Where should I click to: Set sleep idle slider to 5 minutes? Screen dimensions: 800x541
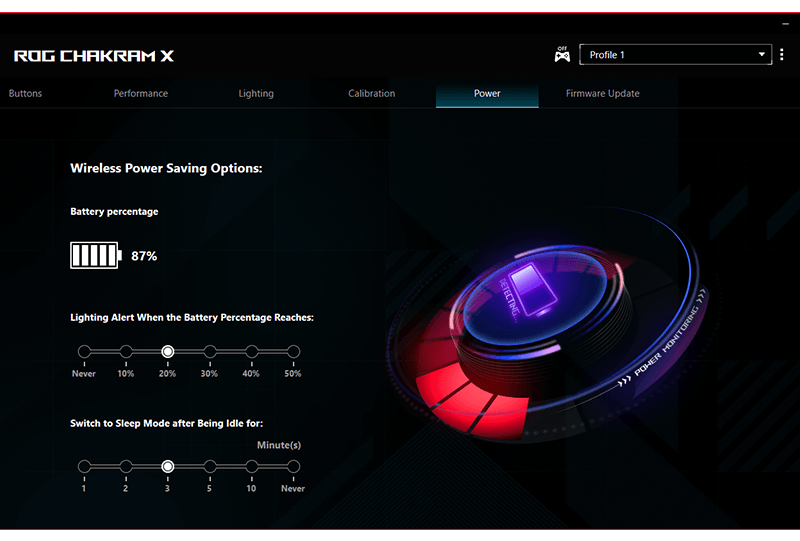pyautogui.click(x=210, y=466)
